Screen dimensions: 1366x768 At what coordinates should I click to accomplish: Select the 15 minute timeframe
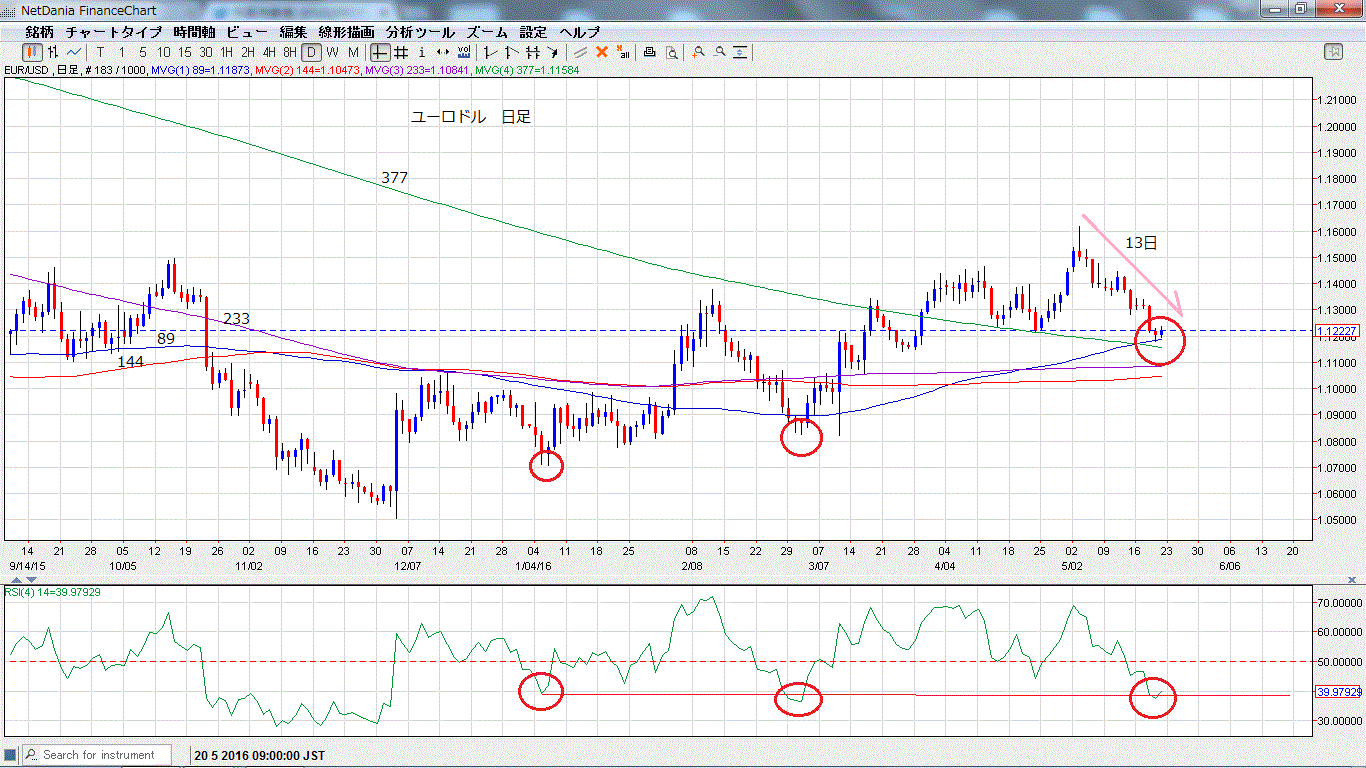184,52
